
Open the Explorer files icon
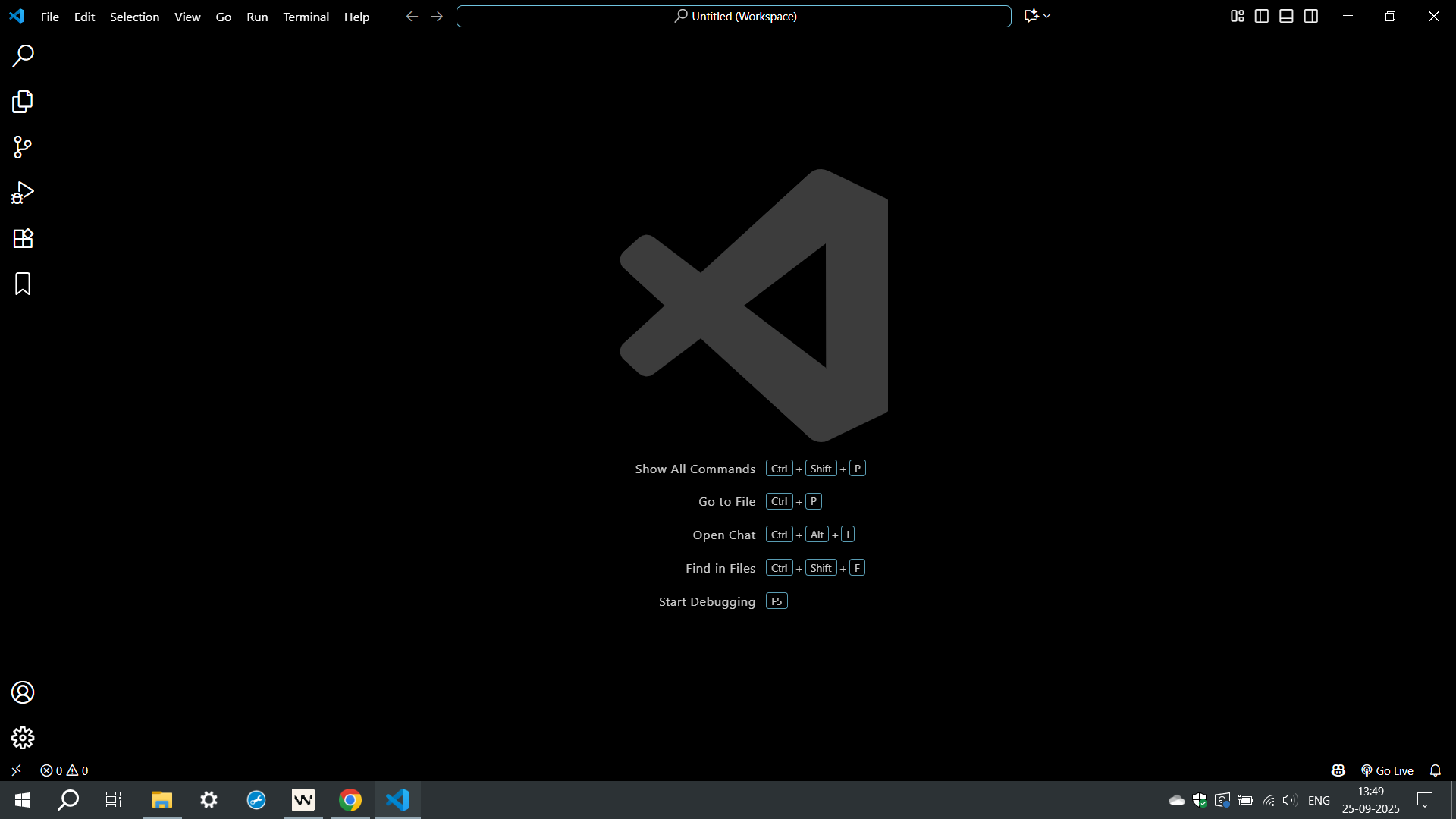click(23, 102)
